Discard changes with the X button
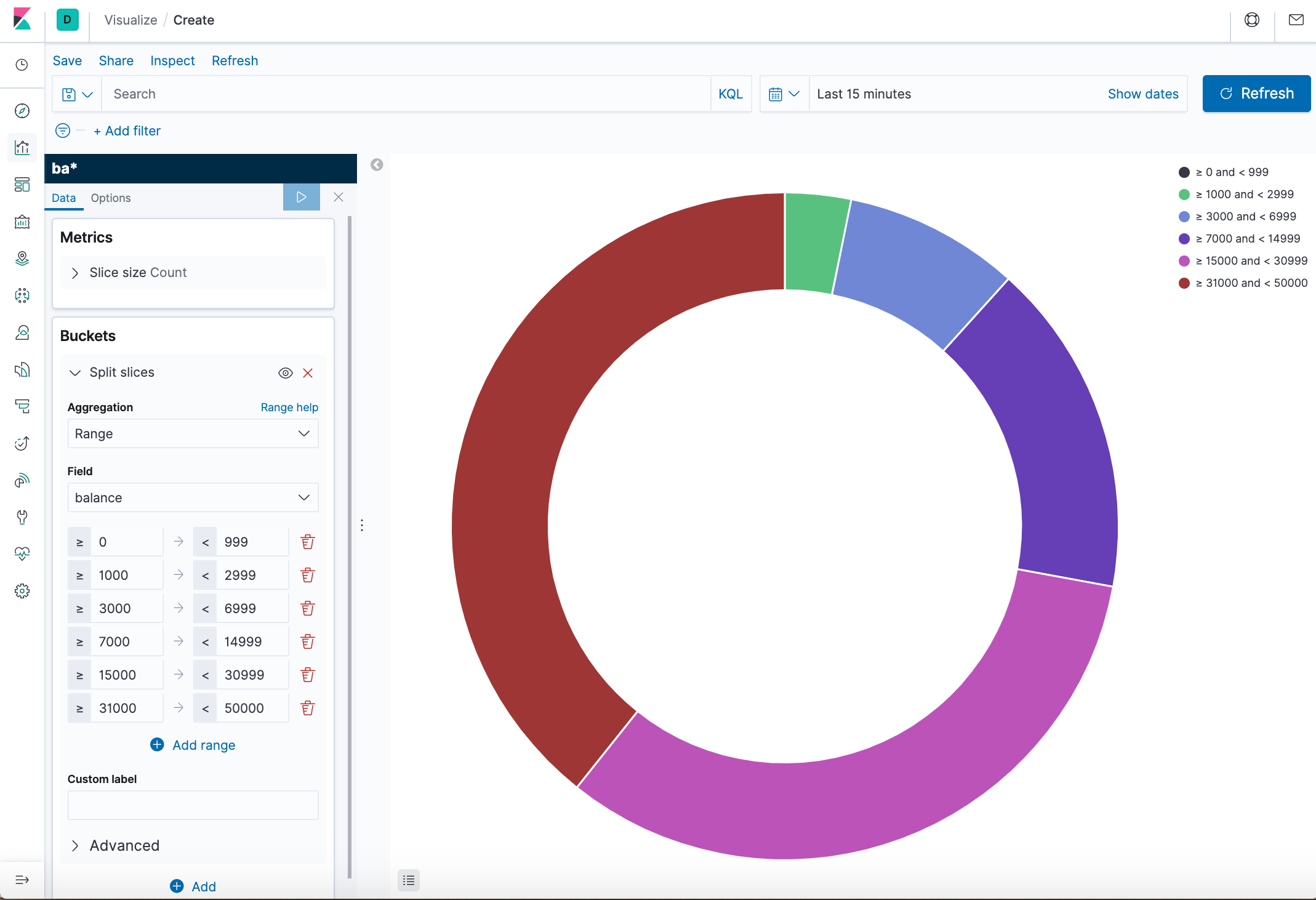Image resolution: width=1316 pixels, height=900 pixels. coord(339,197)
